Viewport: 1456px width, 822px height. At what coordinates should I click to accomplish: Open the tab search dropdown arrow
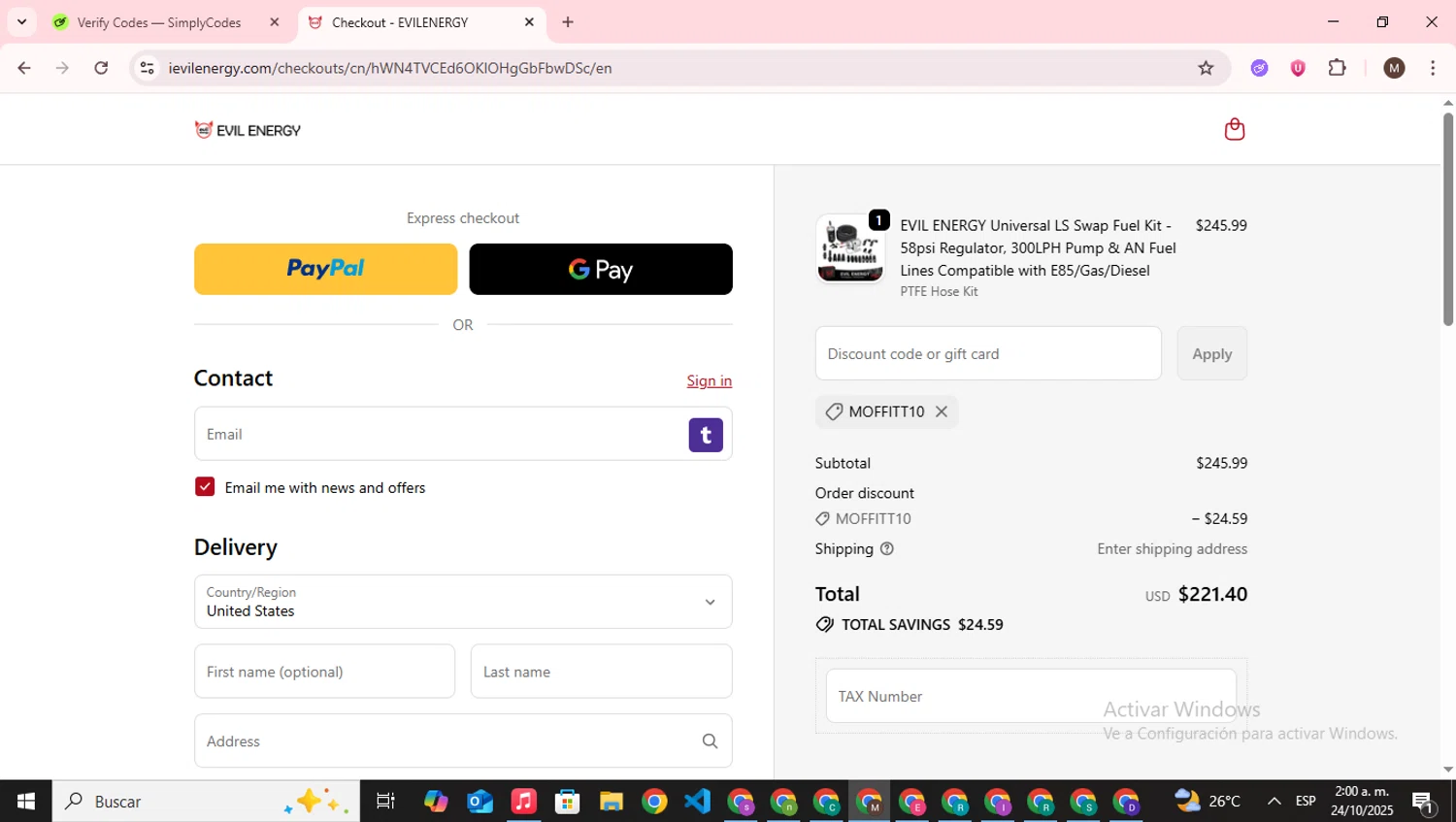click(21, 22)
